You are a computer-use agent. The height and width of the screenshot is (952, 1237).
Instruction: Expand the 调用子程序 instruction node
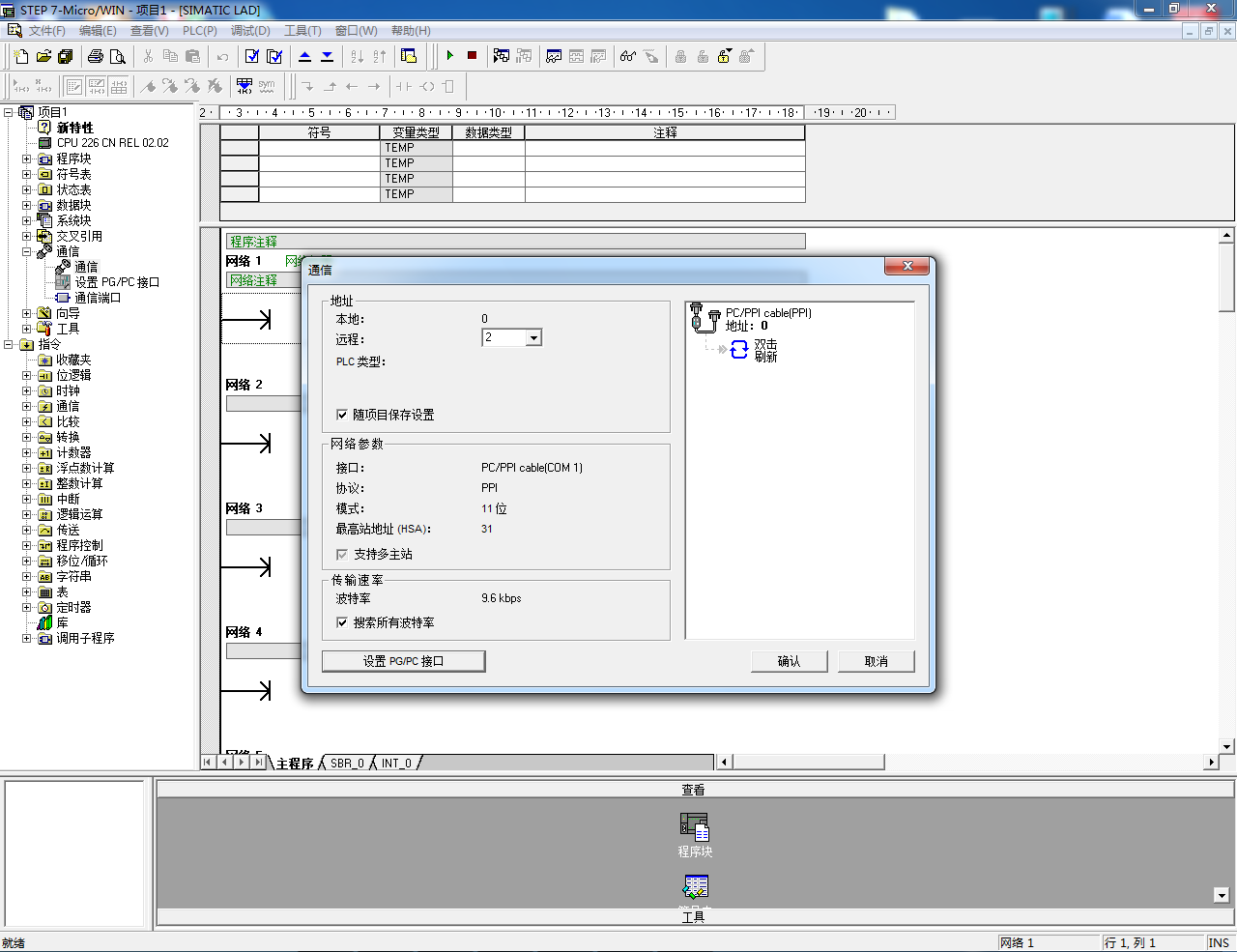(27, 638)
